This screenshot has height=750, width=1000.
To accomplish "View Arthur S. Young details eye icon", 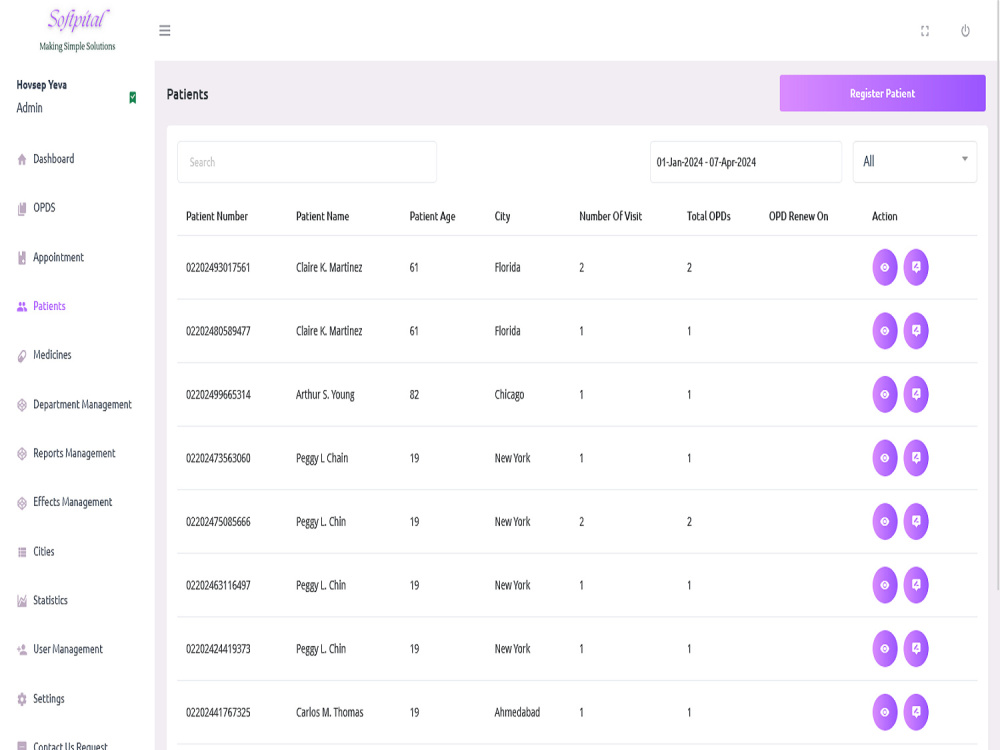I will (885, 394).
